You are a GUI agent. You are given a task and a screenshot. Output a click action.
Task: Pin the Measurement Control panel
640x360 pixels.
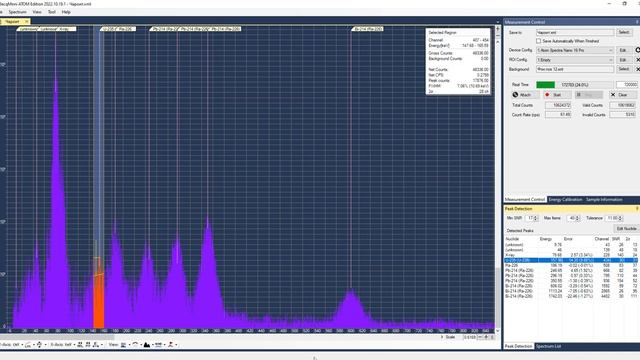coord(638,22)
